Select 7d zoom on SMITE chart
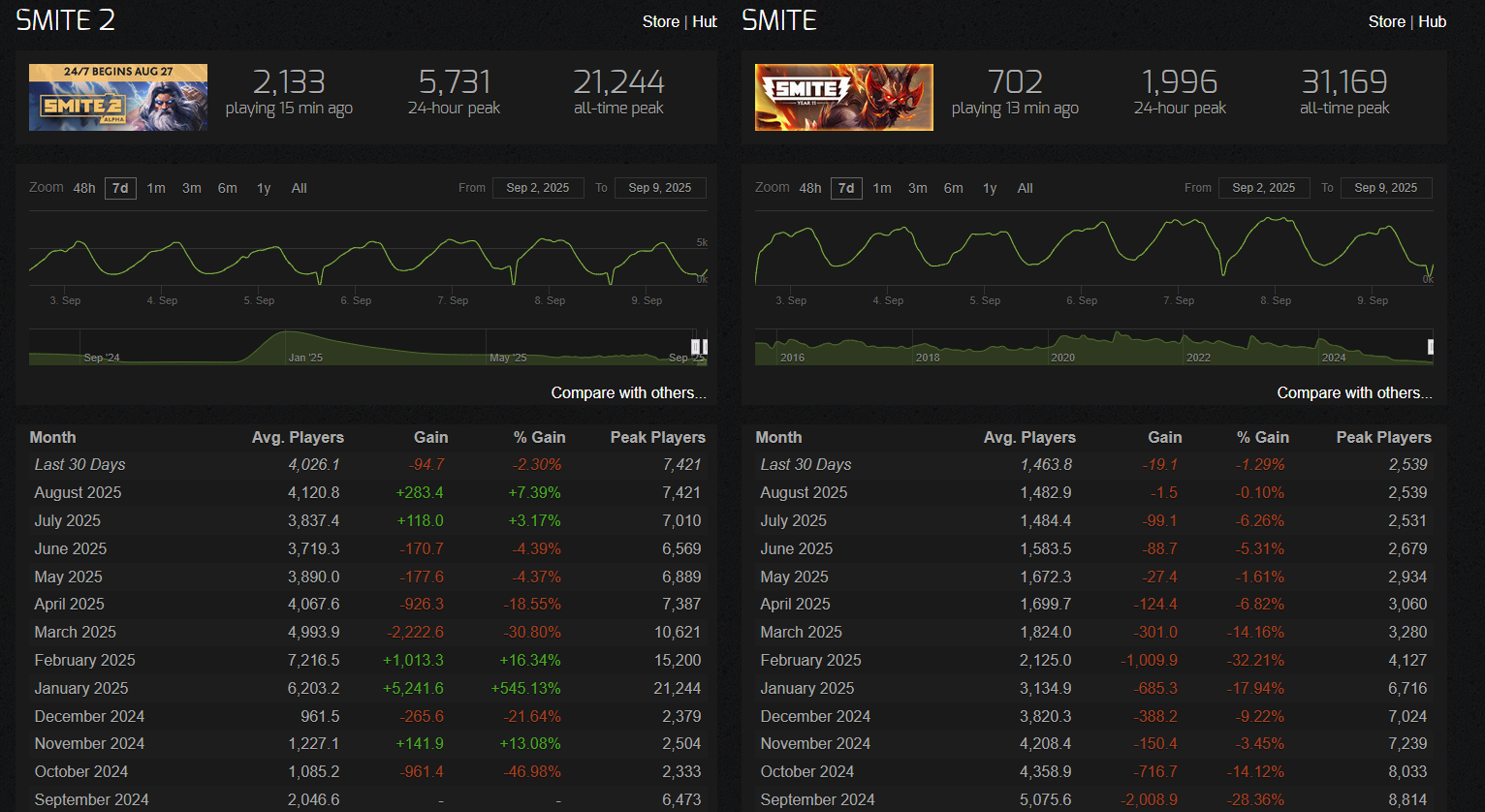Viewport: 1485px width, 812px height. [846, 188]
